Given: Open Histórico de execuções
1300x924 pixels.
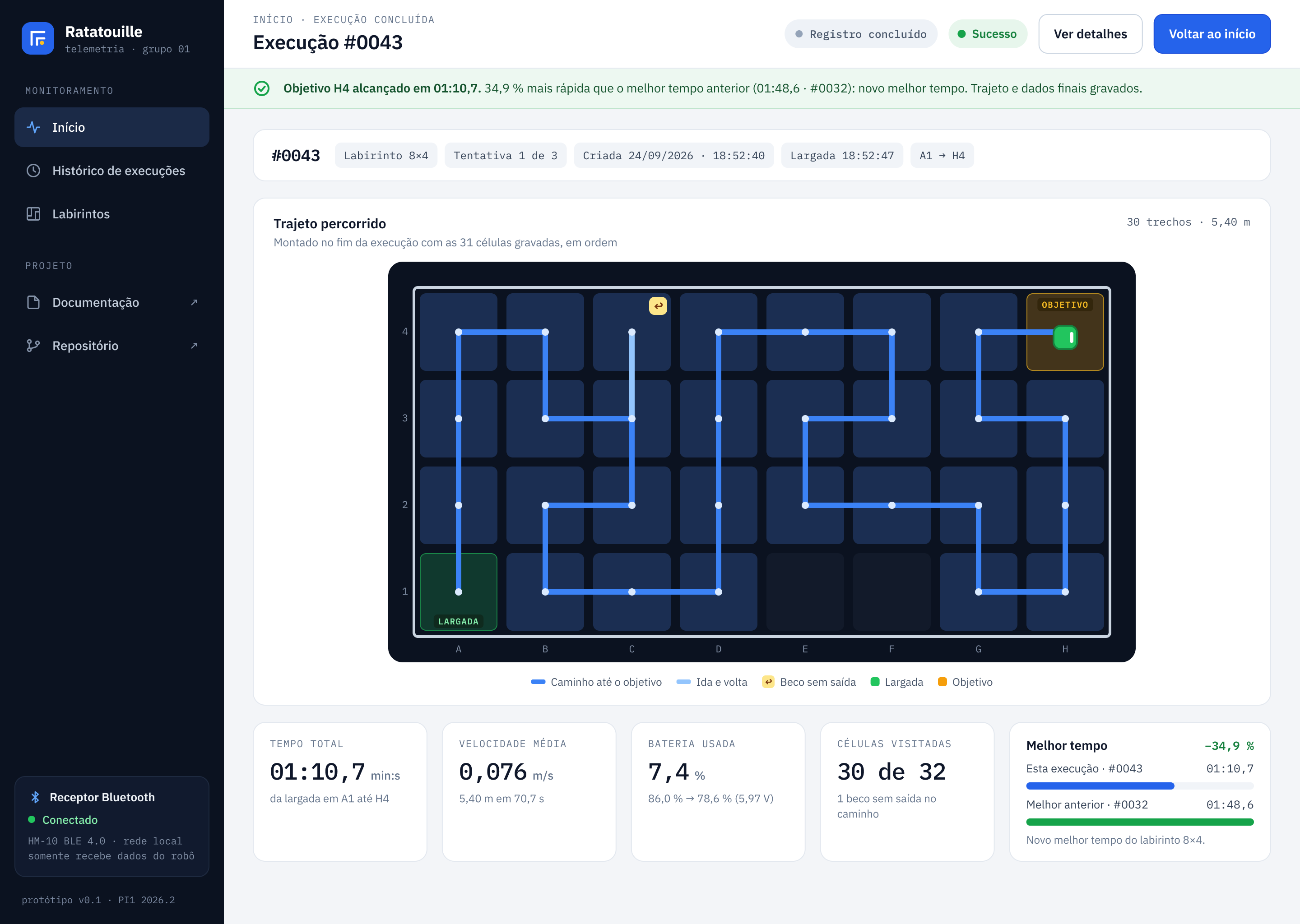Looking at the screenshot, I should (x=111, y=171).
